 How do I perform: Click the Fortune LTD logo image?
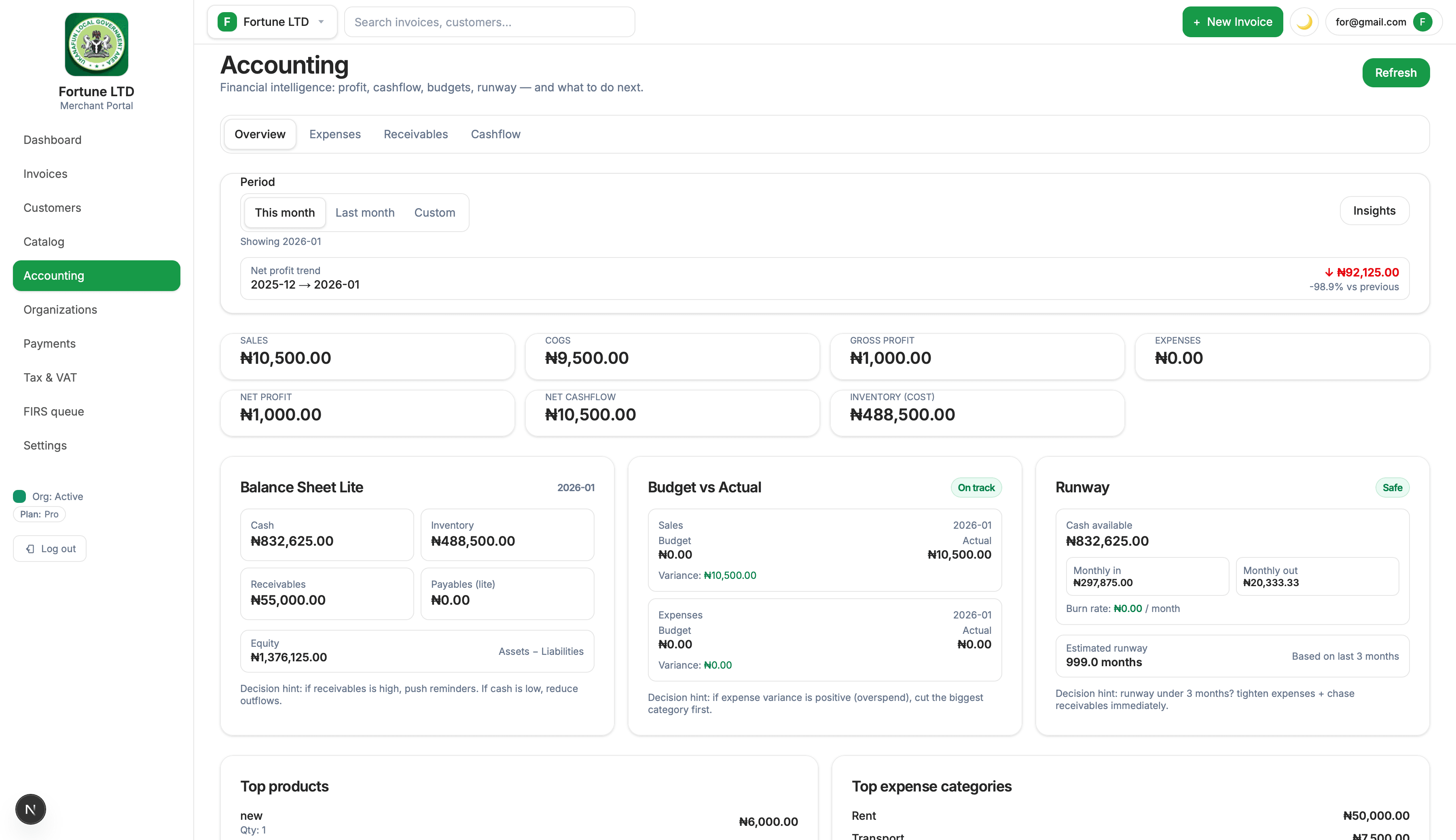click(96, 44)
